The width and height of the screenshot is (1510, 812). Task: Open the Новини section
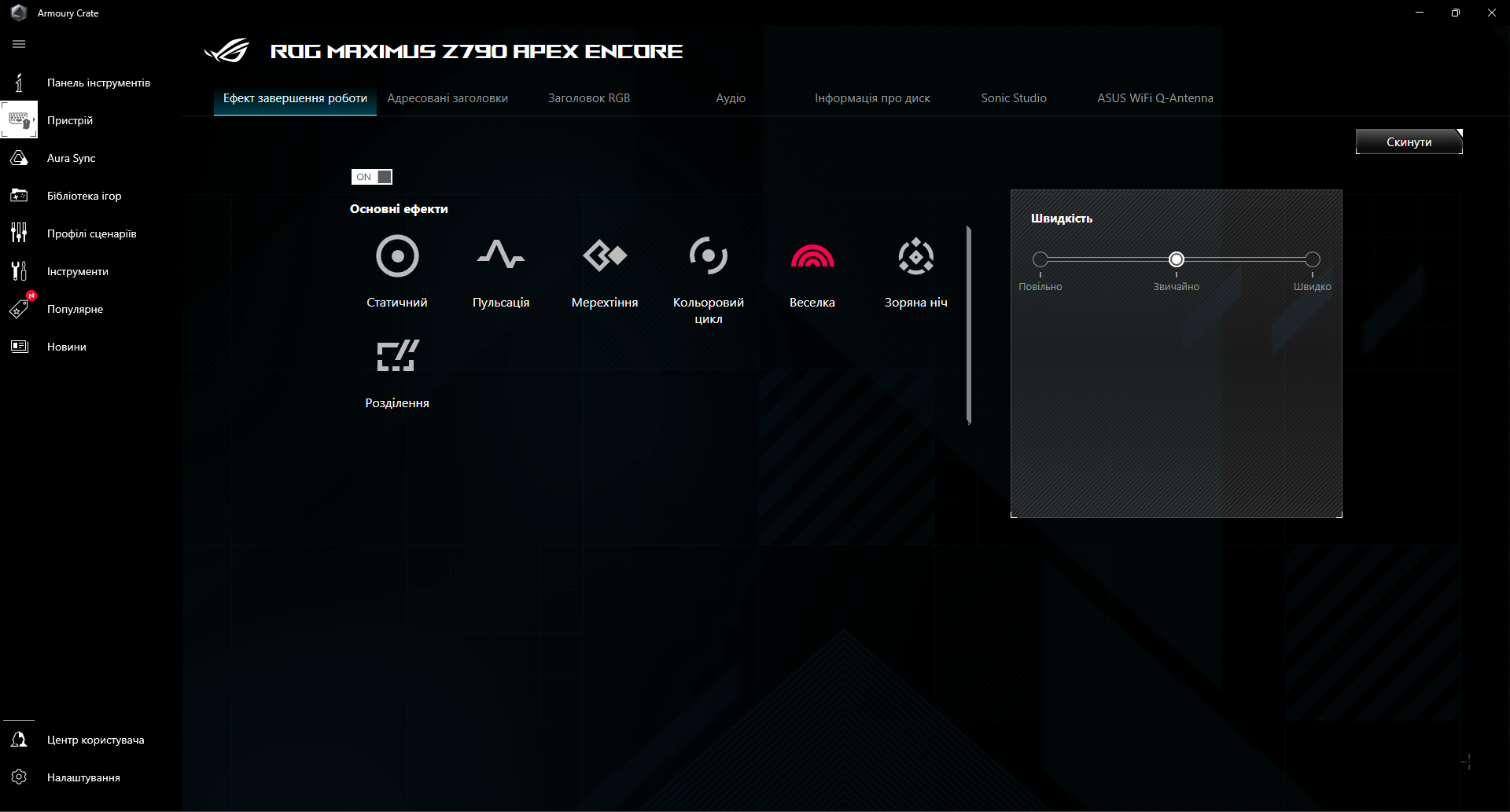[66, 346]
